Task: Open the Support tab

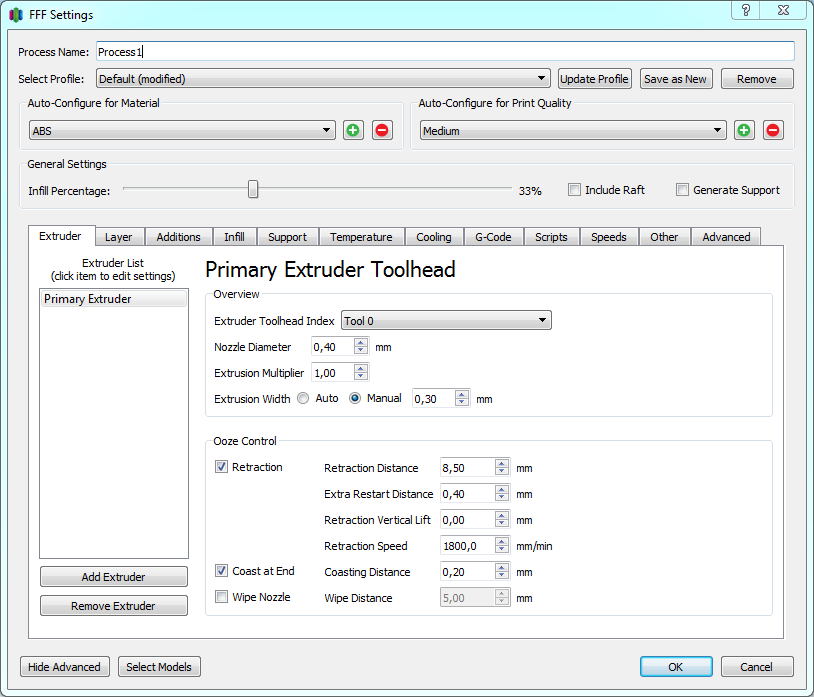Action: (288, 237)
